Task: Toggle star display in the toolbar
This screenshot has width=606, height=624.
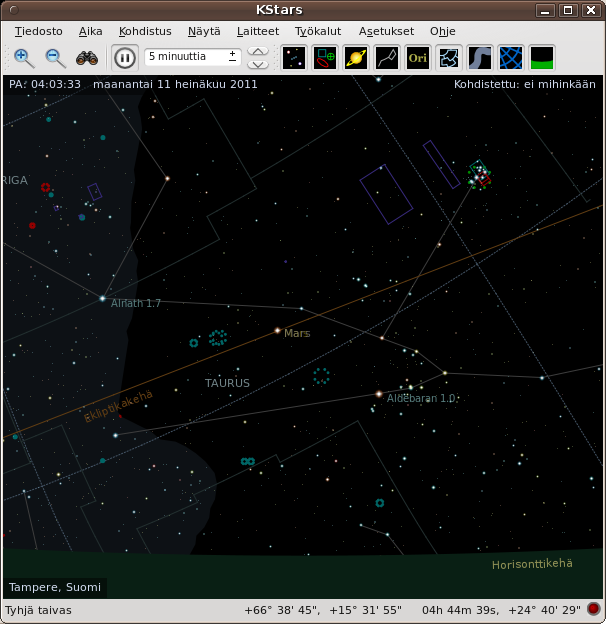Action: tap(294, 58)
